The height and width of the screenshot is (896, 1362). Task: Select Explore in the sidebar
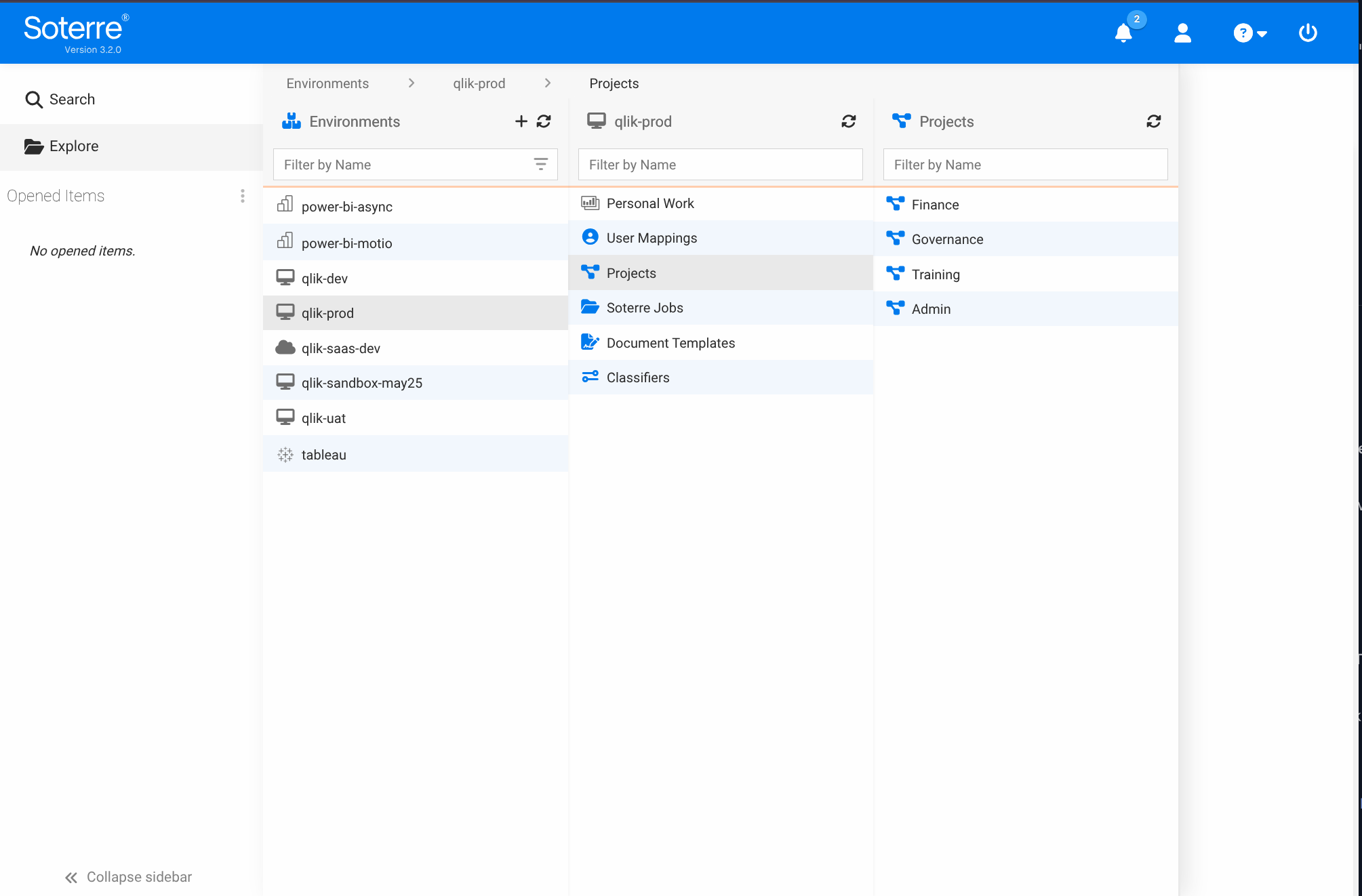[62, 146]
